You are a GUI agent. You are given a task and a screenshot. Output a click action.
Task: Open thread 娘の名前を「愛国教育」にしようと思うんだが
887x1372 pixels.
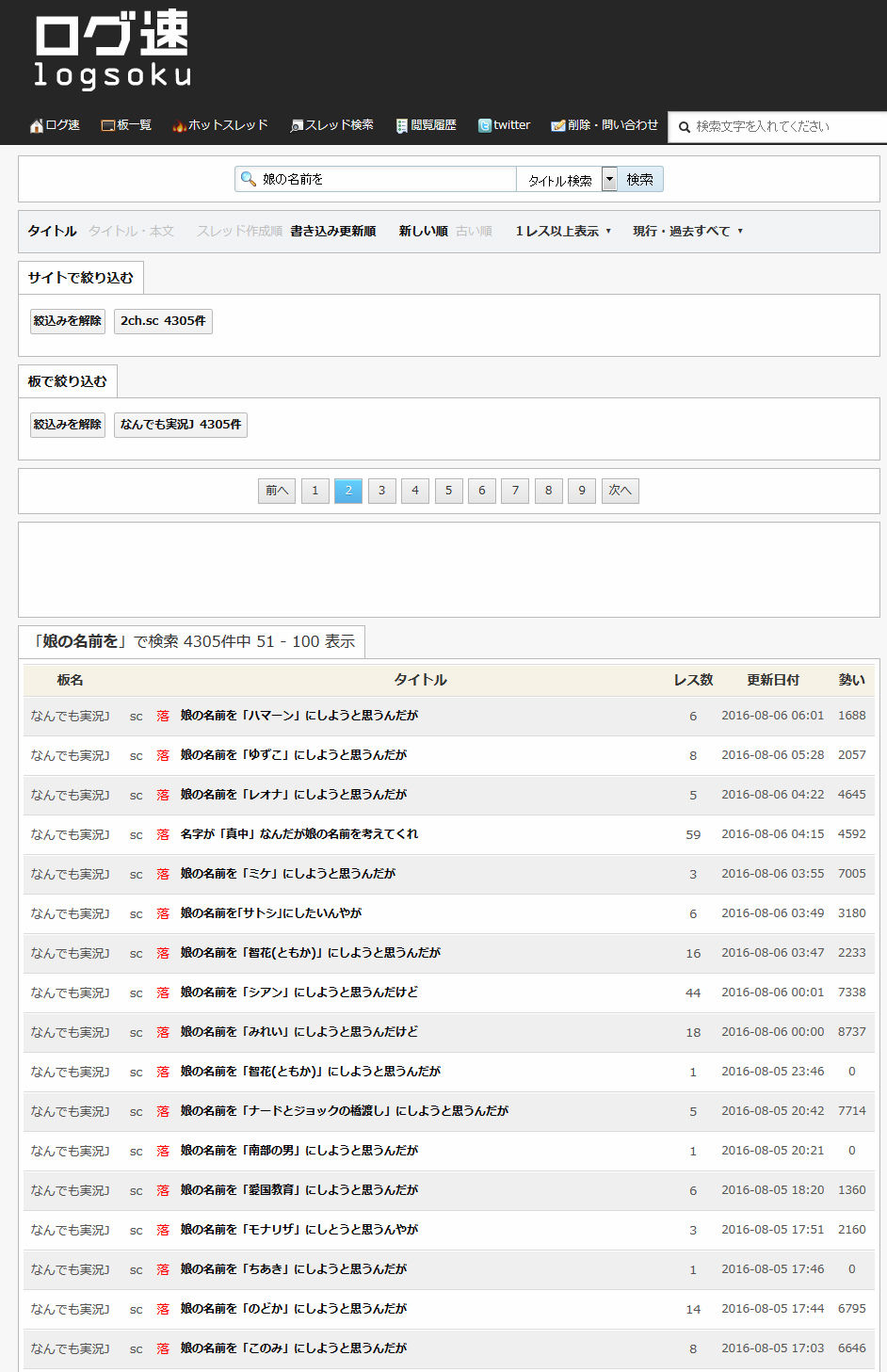(x=299, y=1190)
